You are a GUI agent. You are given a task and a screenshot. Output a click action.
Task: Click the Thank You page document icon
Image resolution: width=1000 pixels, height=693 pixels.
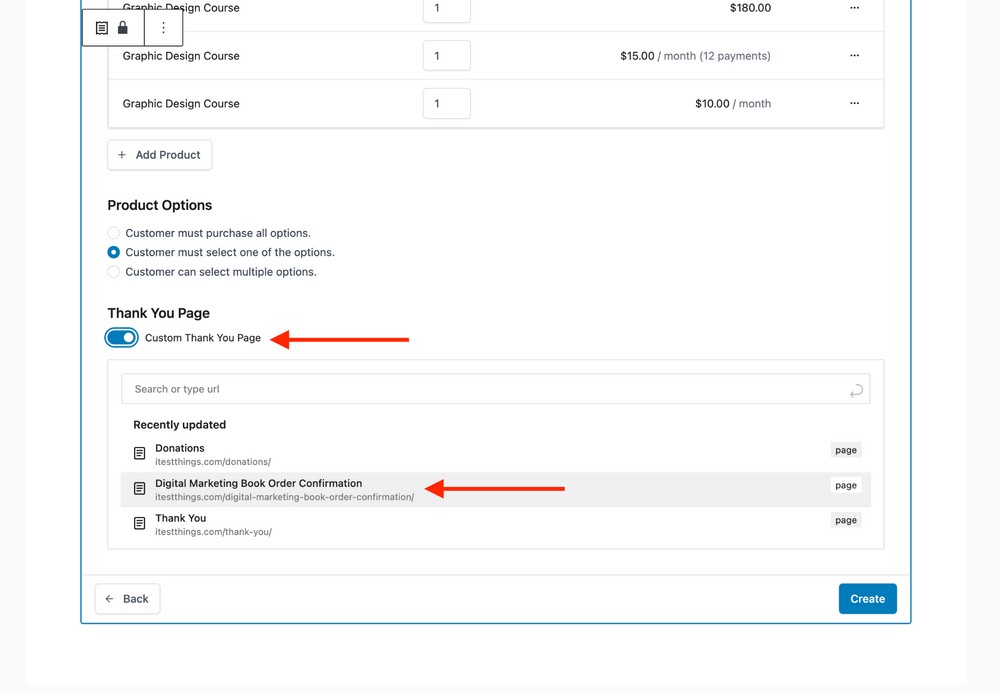click(140, 524)
